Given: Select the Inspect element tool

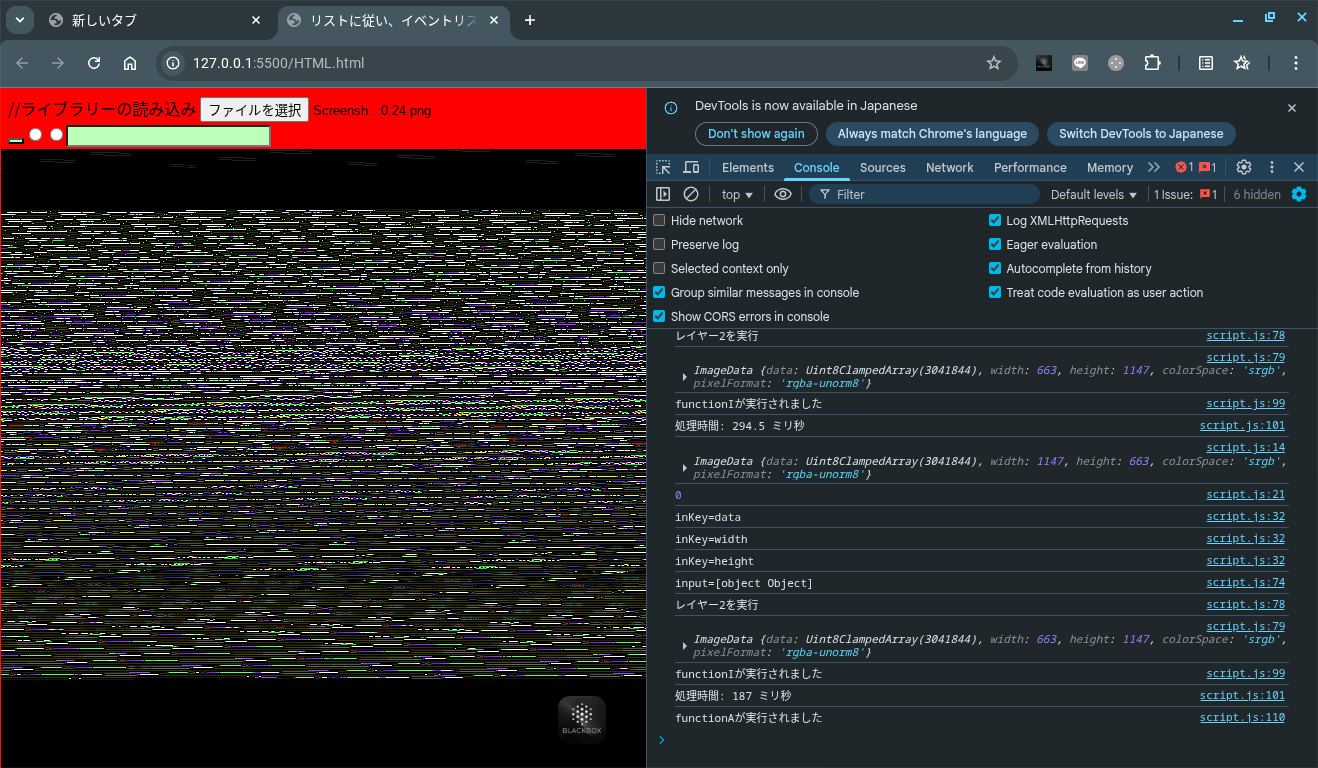Looking at the screenshot, I should pyautogui.click(x=662, y=167).
